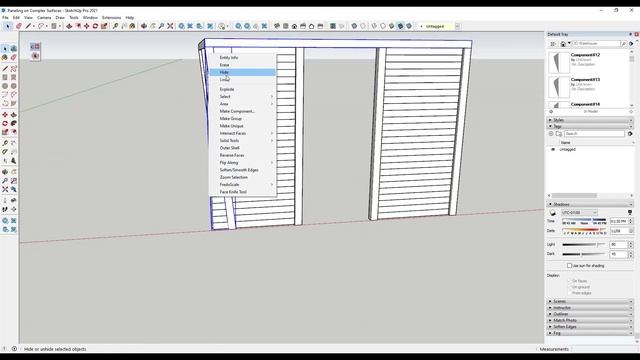Pick the Eraser tool in top toolbar
Viewport: 640px width, 360px height.
pos(19,26)
